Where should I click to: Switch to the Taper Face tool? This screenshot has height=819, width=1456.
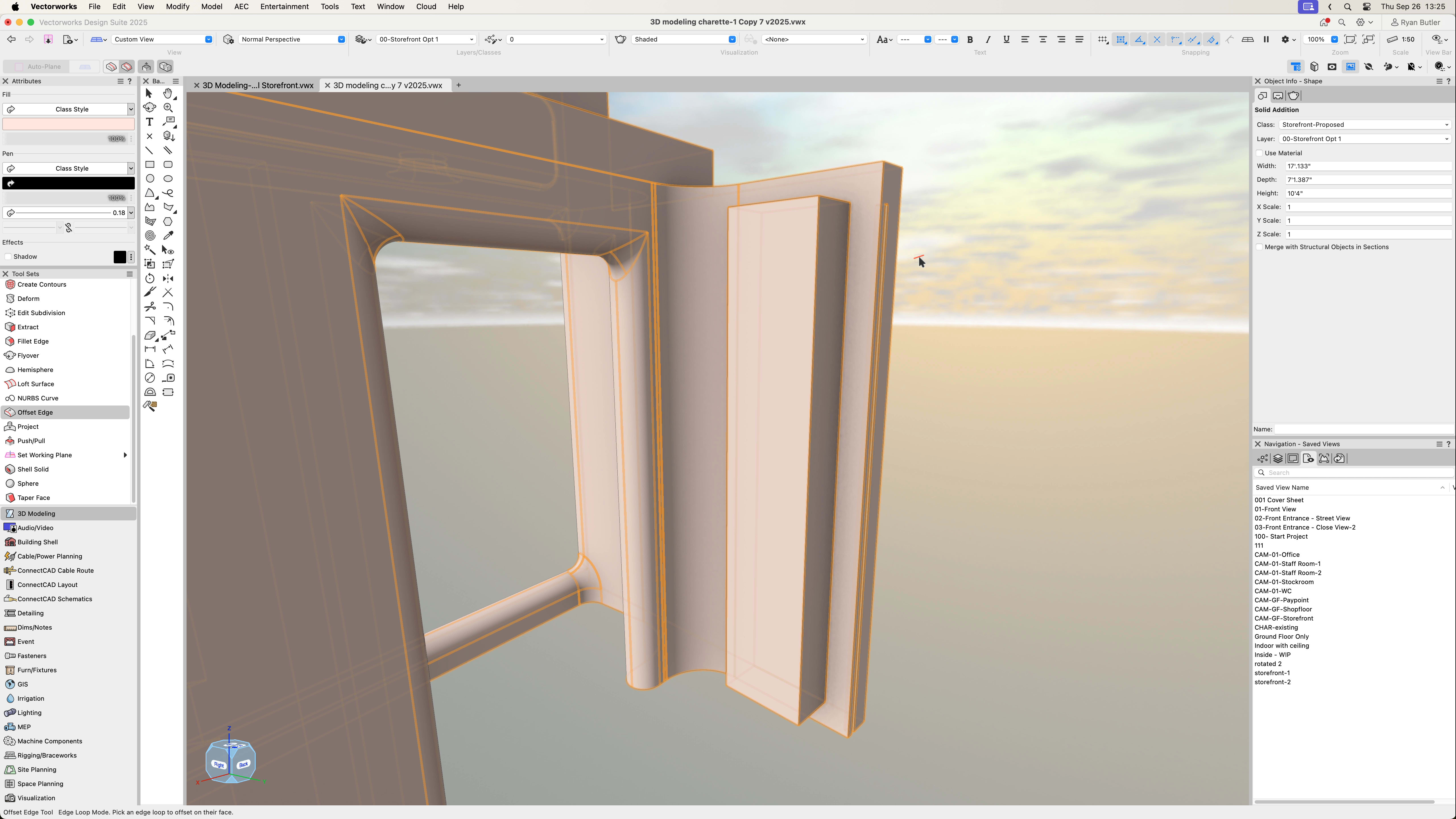(x=33, y=497)
